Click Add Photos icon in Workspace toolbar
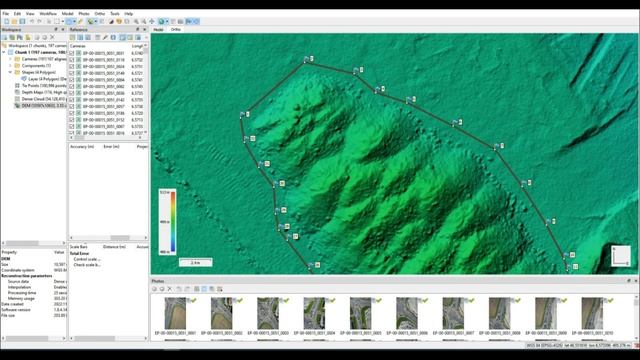Viewport: 640px width, 360px height. (x=12, y=37)
